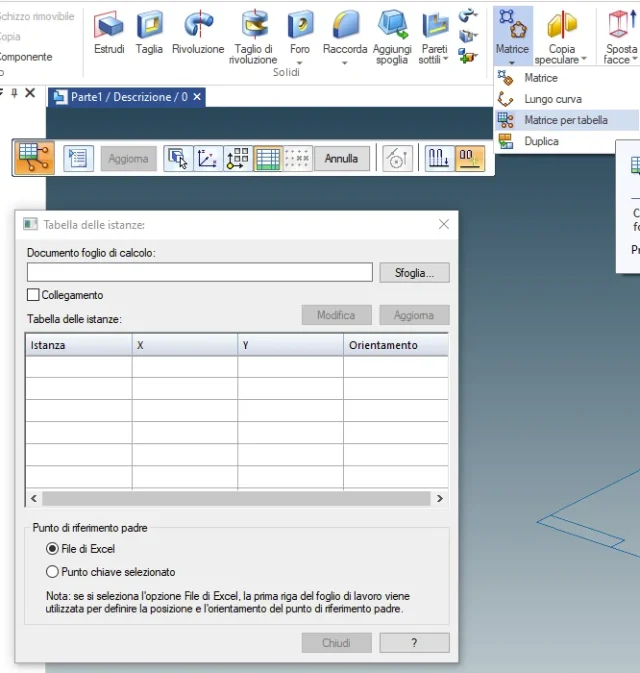Image resolution: width=640 pixels, height=673 pixels.
Task: Expand the Foro dropdown arrow
Action: click(x=300, y=63)
